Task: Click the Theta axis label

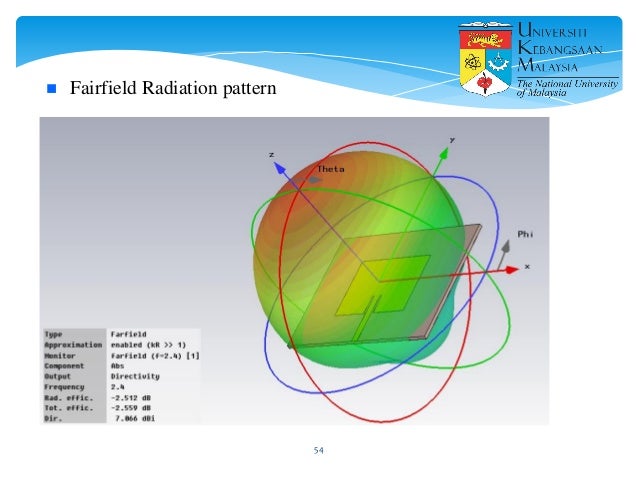Action: pos(330,169)
